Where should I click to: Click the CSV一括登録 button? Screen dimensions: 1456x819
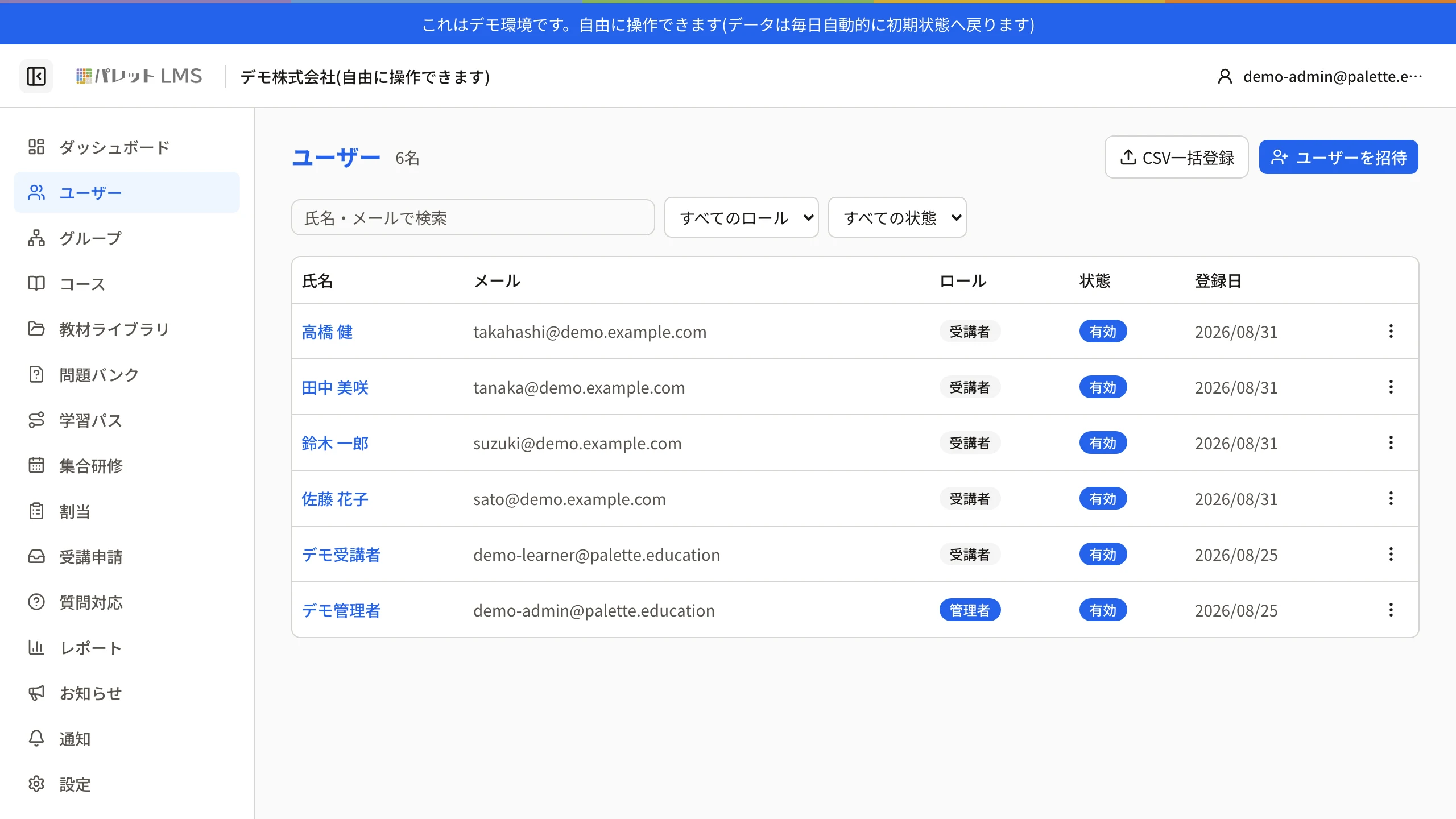tap(1176, 157)
